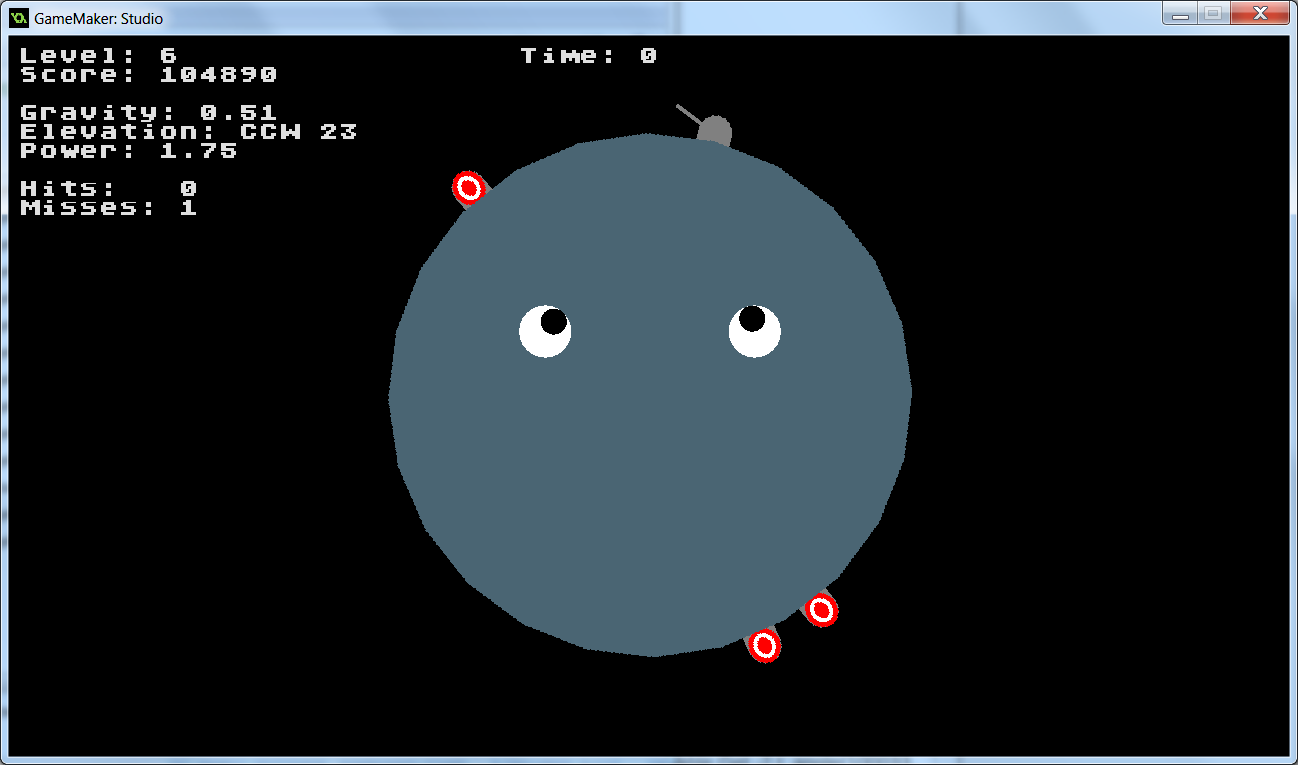Close the GameMaker: Studio window
This screenshot has height=765, width=1298.
[1260, 14]
